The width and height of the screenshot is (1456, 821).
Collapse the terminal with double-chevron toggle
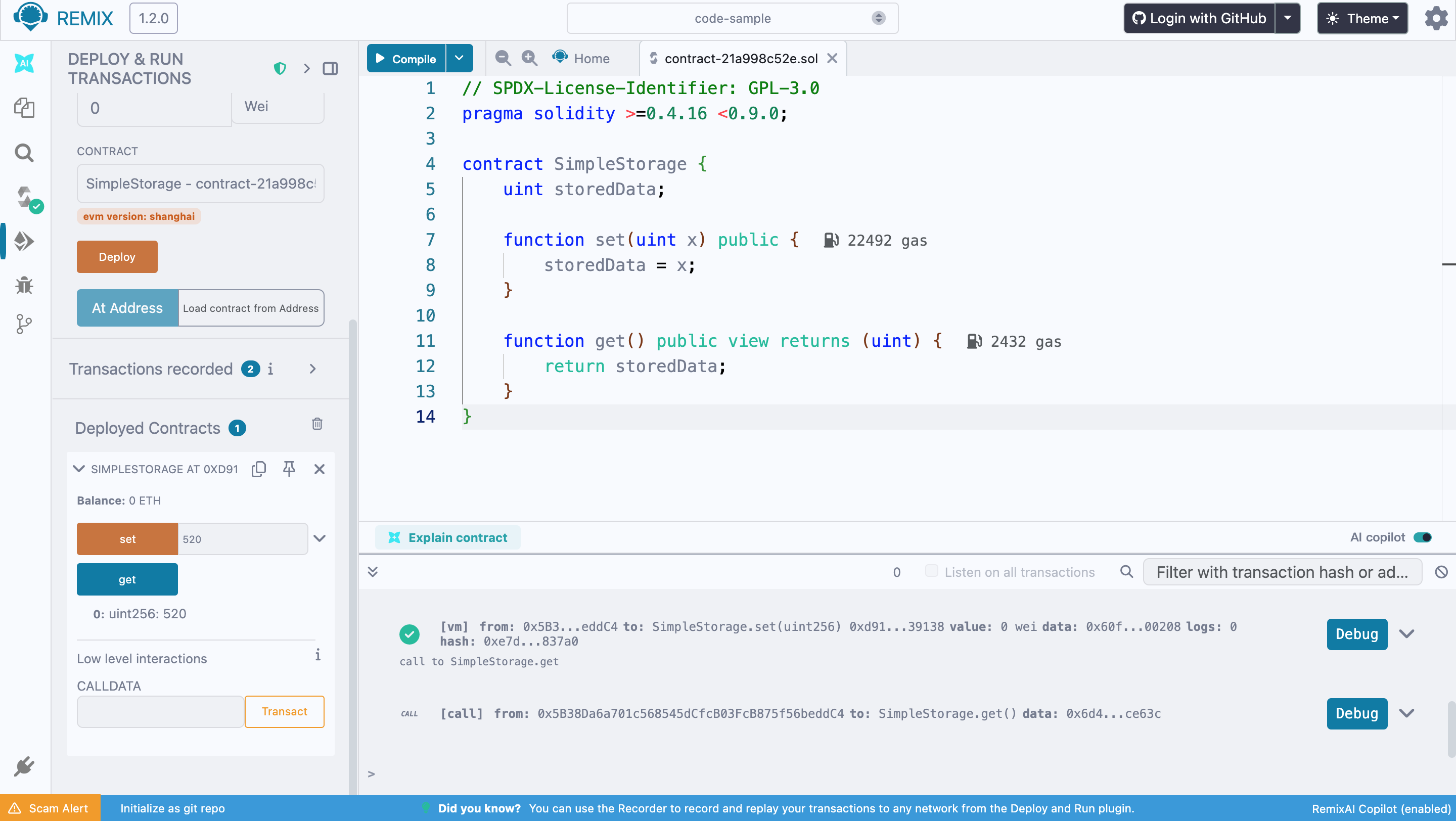pos(373,572)
